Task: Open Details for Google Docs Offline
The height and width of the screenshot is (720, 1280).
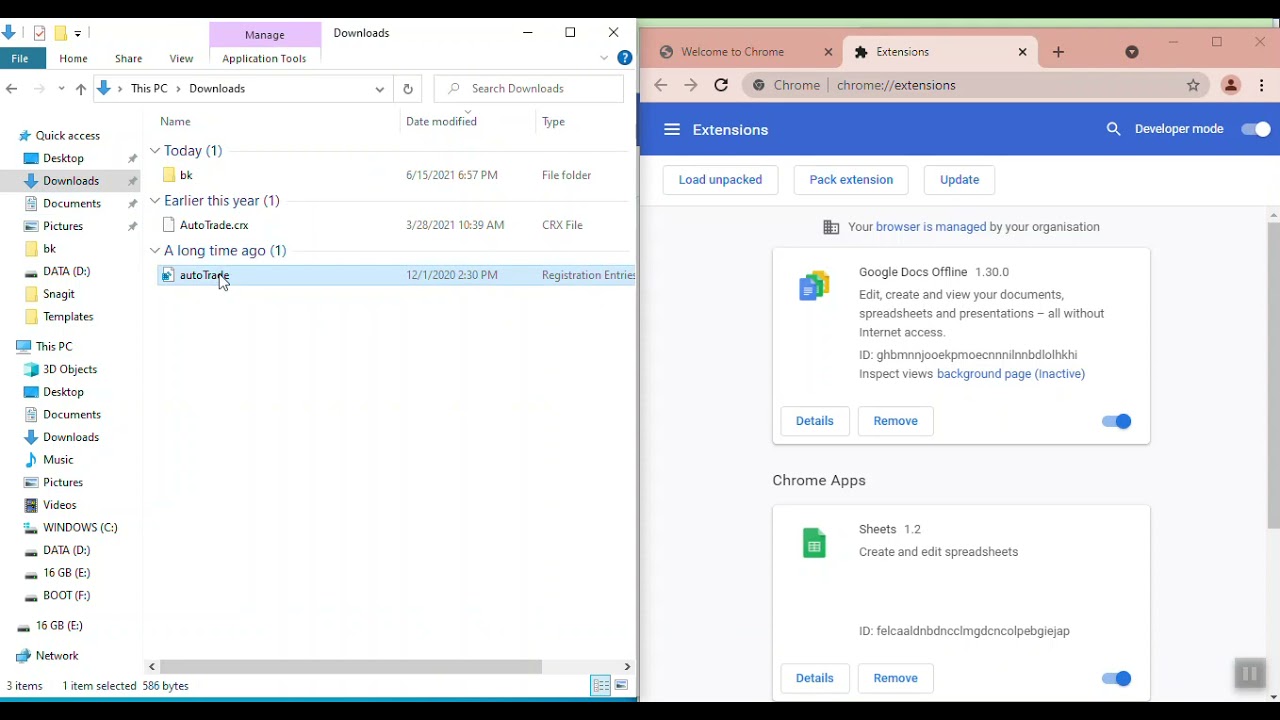Action: coord(814,421)
